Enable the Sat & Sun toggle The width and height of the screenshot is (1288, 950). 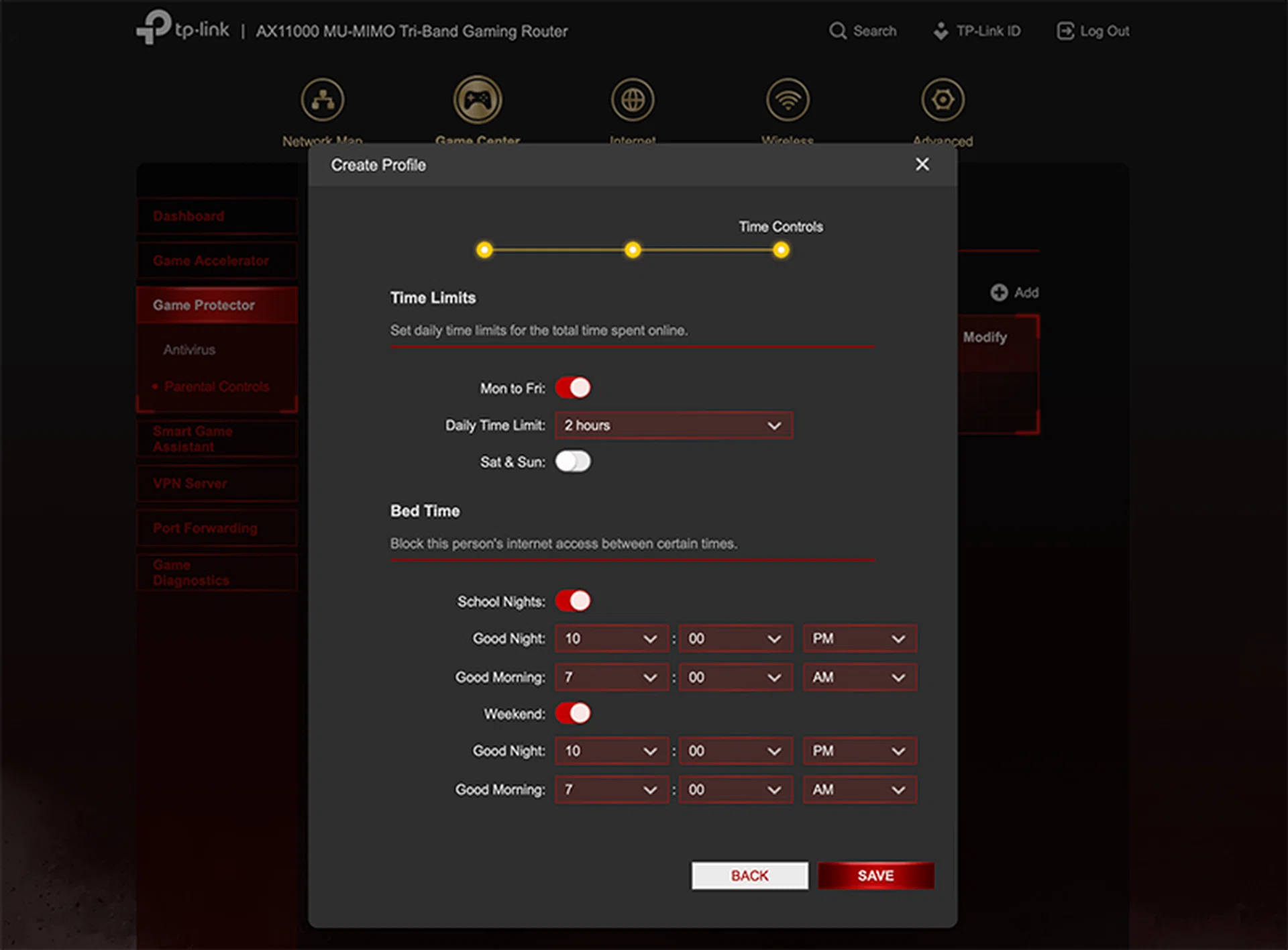point(573,462)
